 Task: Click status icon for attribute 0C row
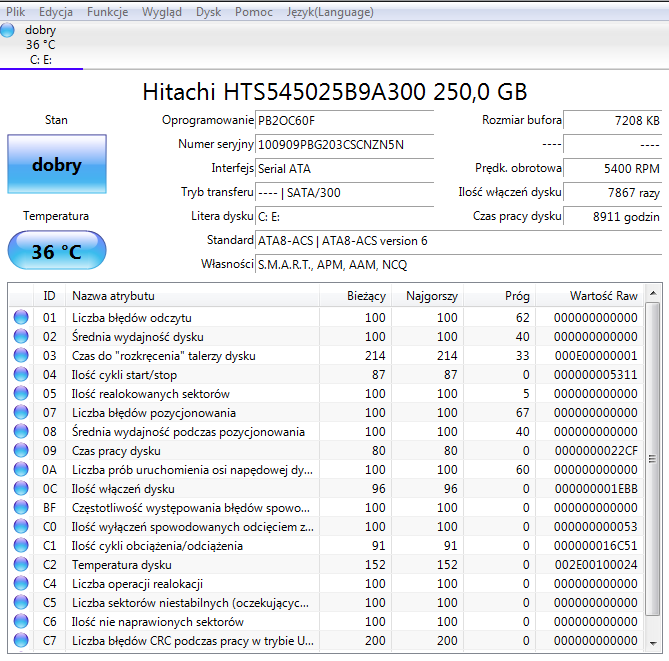pyautogui.click(x=21, y=488)
